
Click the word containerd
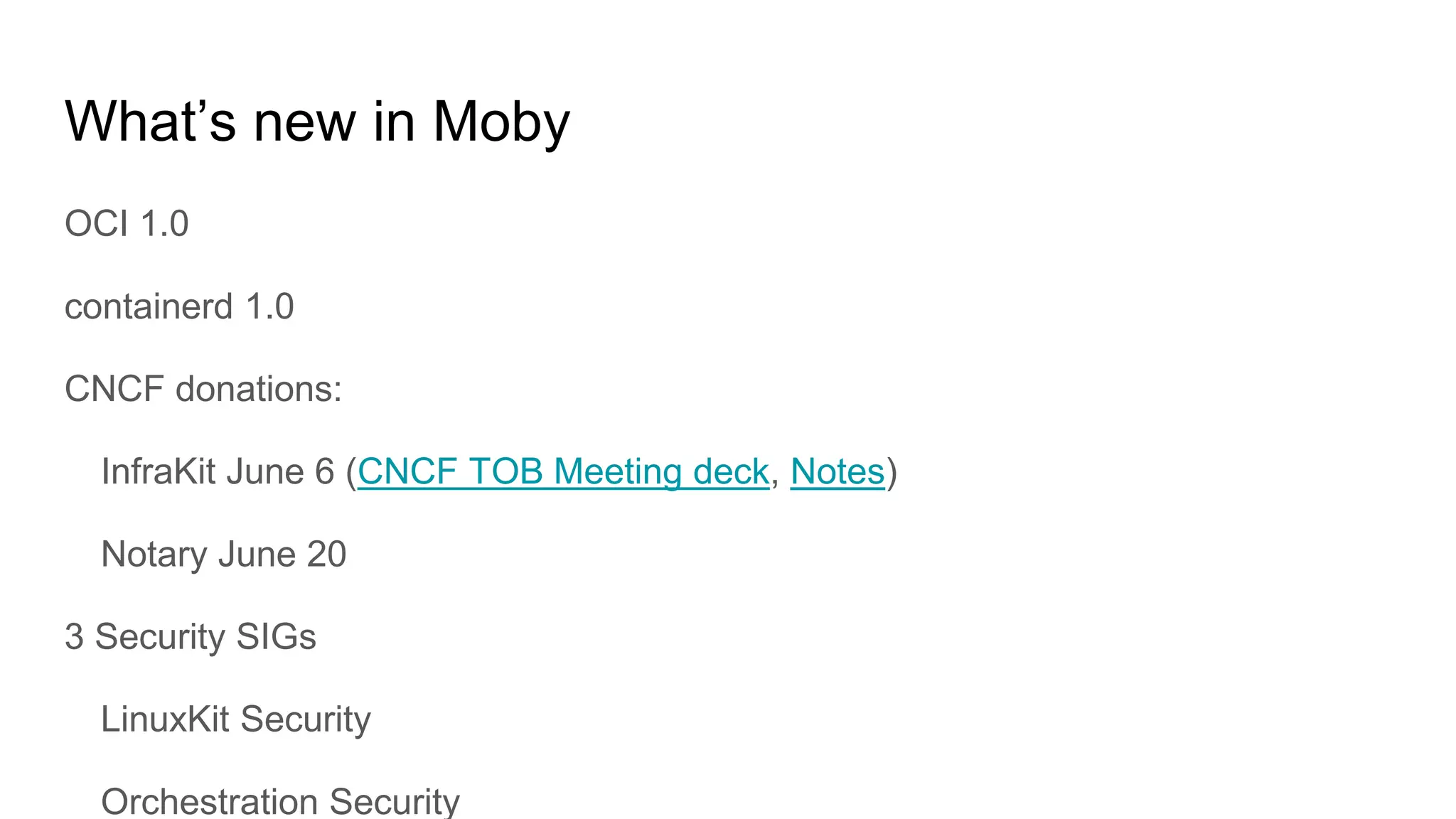149,306
